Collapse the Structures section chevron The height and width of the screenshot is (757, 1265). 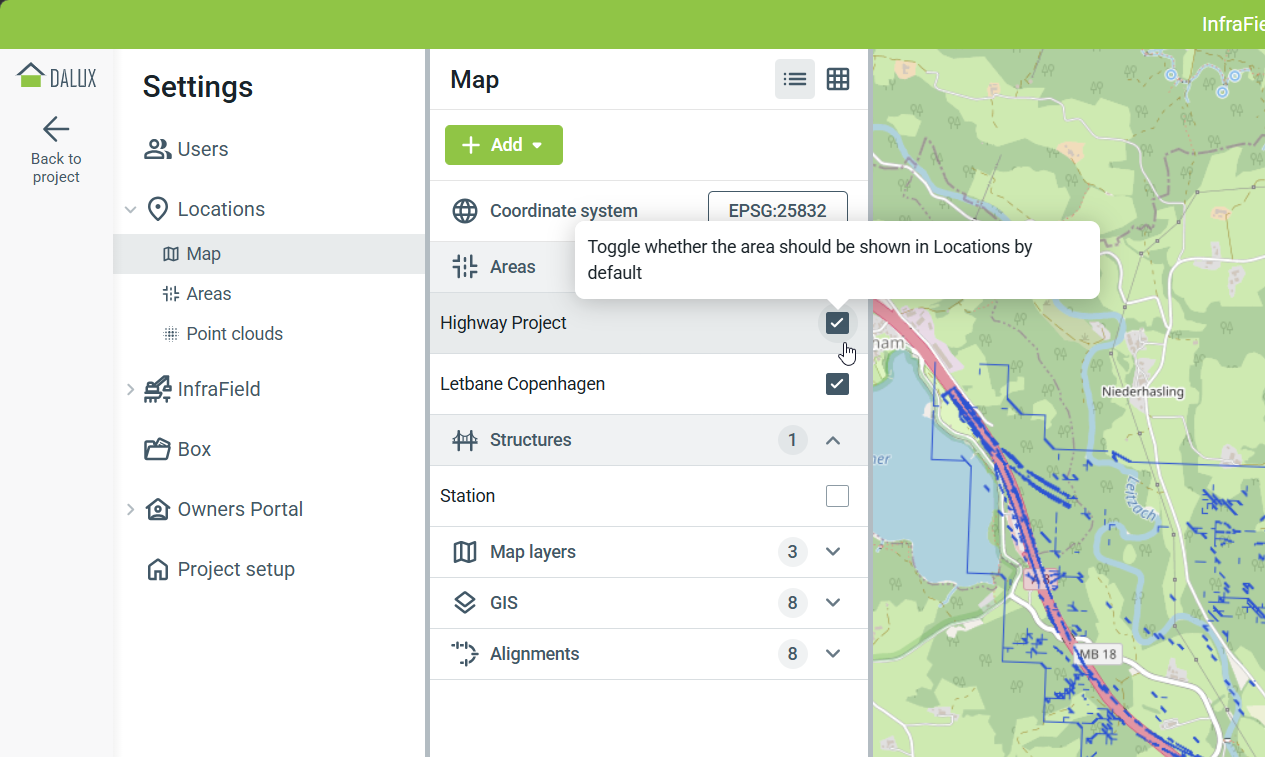coord(833,440)
